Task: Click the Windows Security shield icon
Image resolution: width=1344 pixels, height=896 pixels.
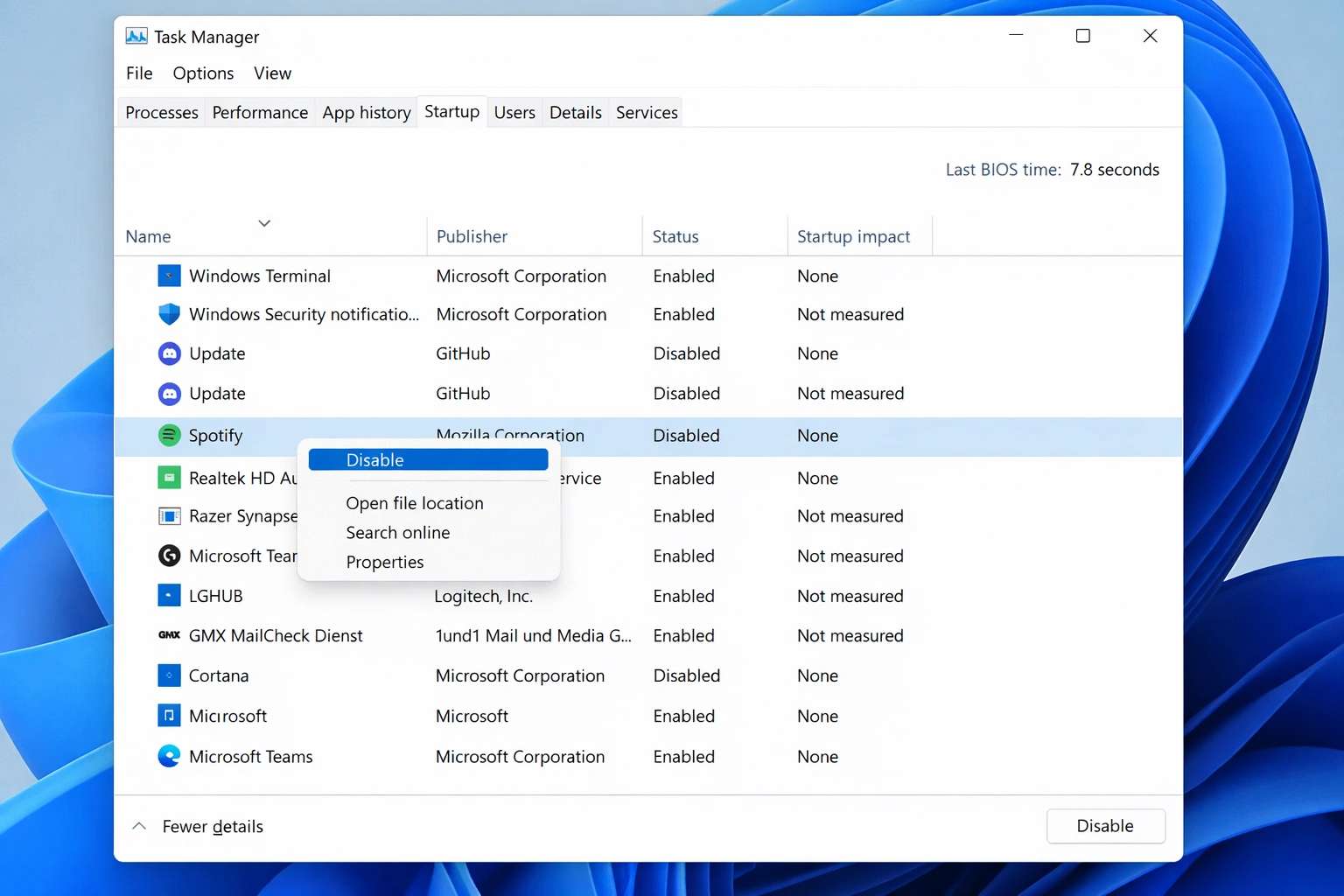Action: click(x=169, y=314)
